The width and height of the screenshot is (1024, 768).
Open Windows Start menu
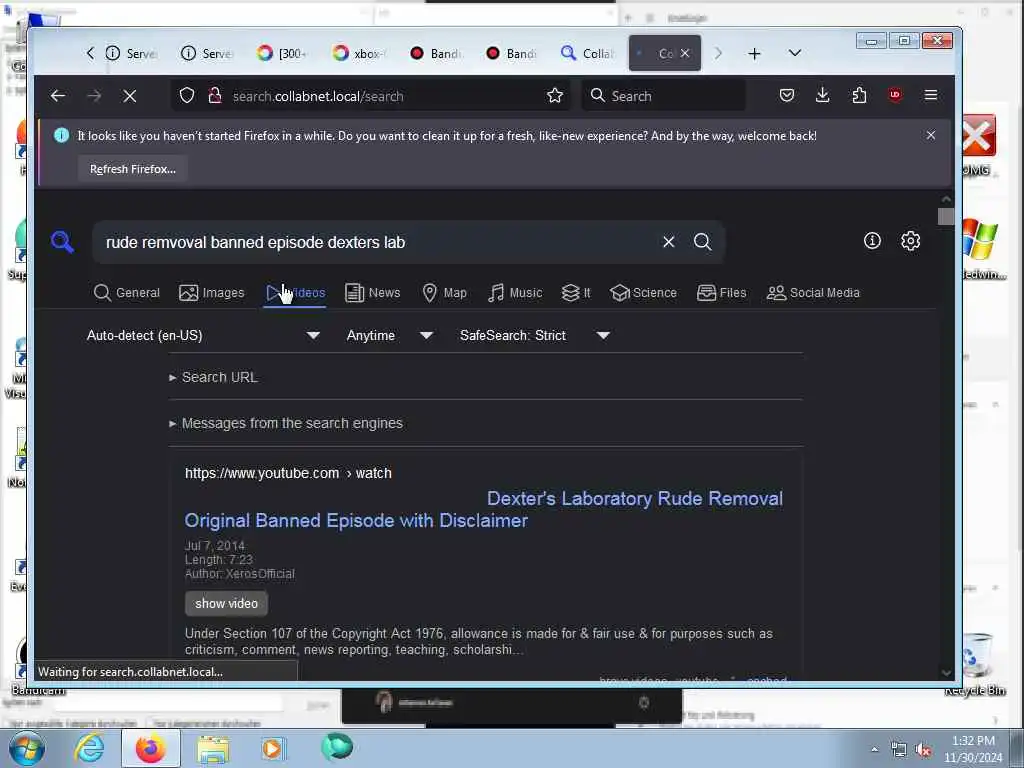(27, 748)
